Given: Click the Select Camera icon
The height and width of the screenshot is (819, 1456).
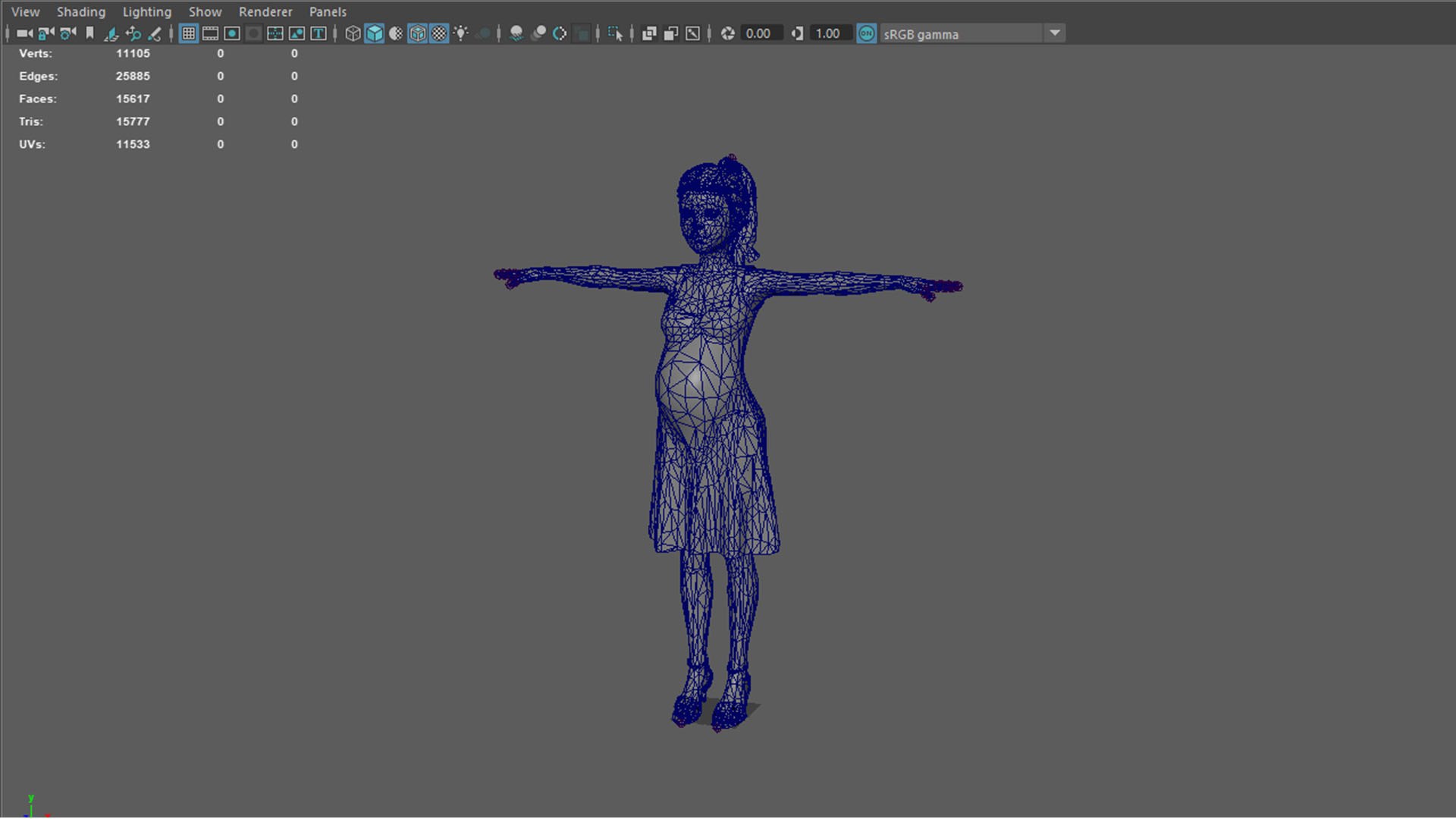Looking at the screenshot, I should click(x=24, y=33).
